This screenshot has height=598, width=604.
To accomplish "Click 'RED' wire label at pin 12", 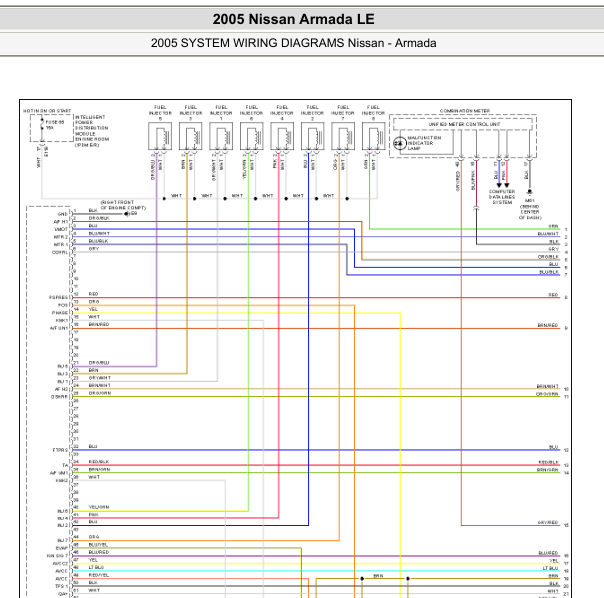I will 93,294.
